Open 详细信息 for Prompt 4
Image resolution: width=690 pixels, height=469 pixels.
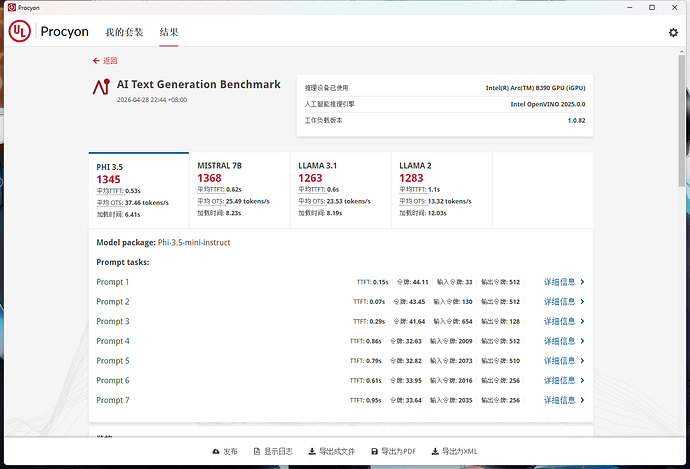pos(560,341)
